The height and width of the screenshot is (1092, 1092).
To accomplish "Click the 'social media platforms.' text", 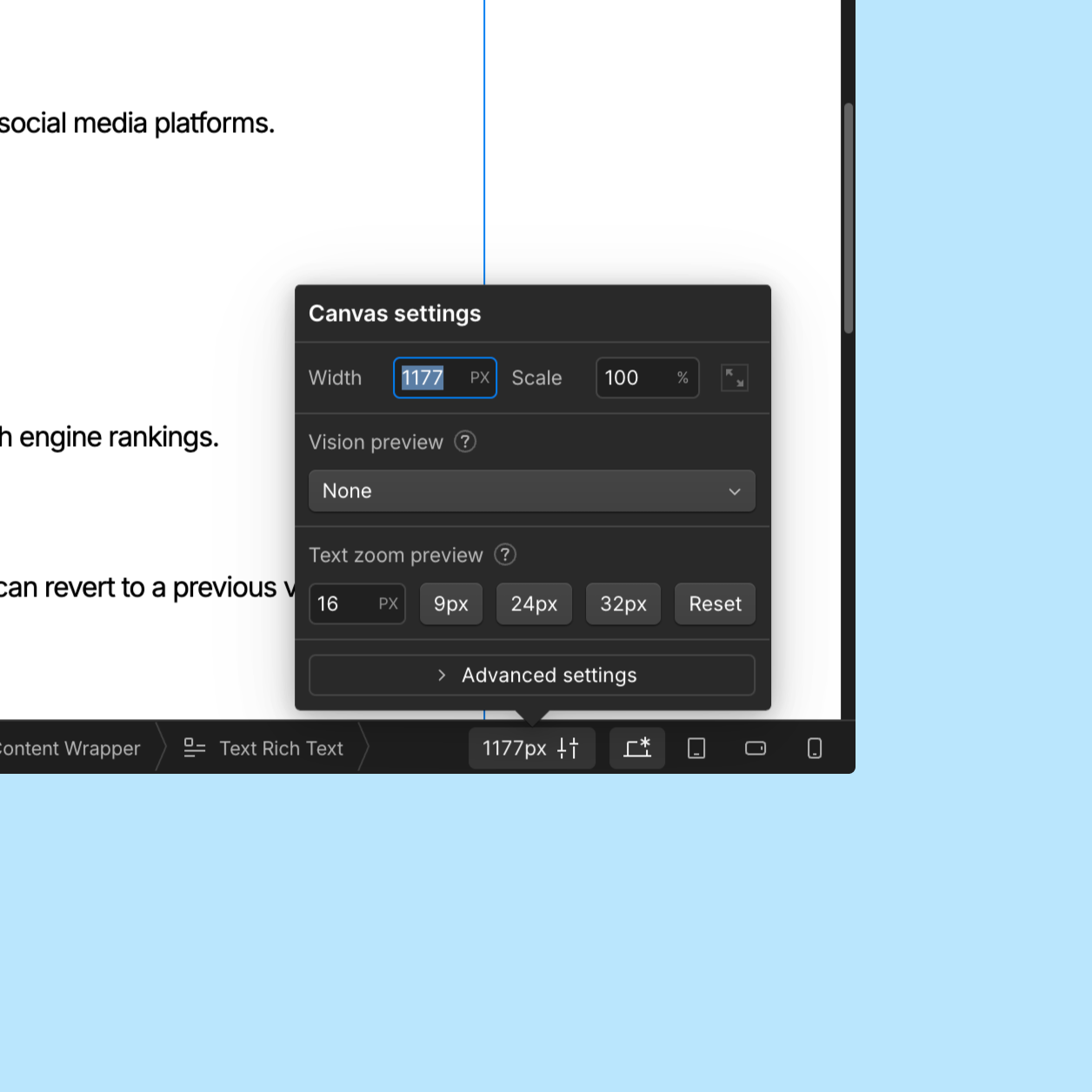I will point(137,123).
